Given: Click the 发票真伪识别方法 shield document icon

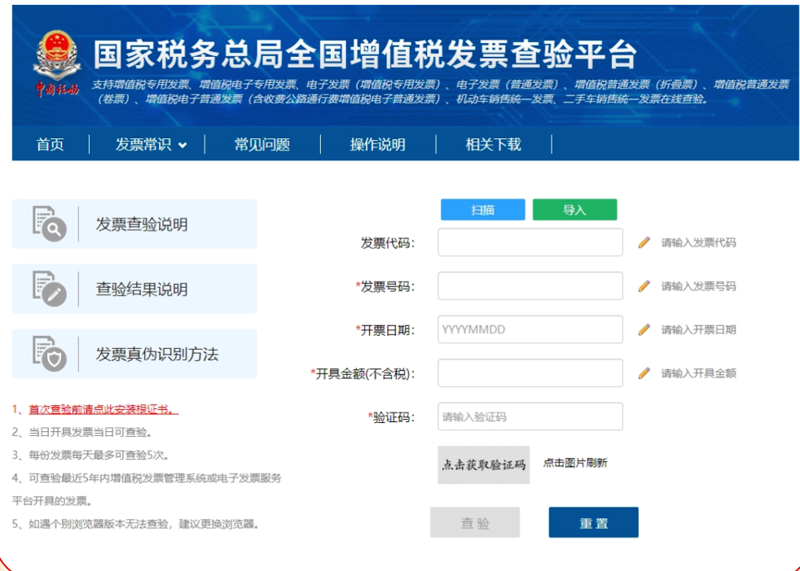Looking at the screenshot, I should click(x=49, y=354).
